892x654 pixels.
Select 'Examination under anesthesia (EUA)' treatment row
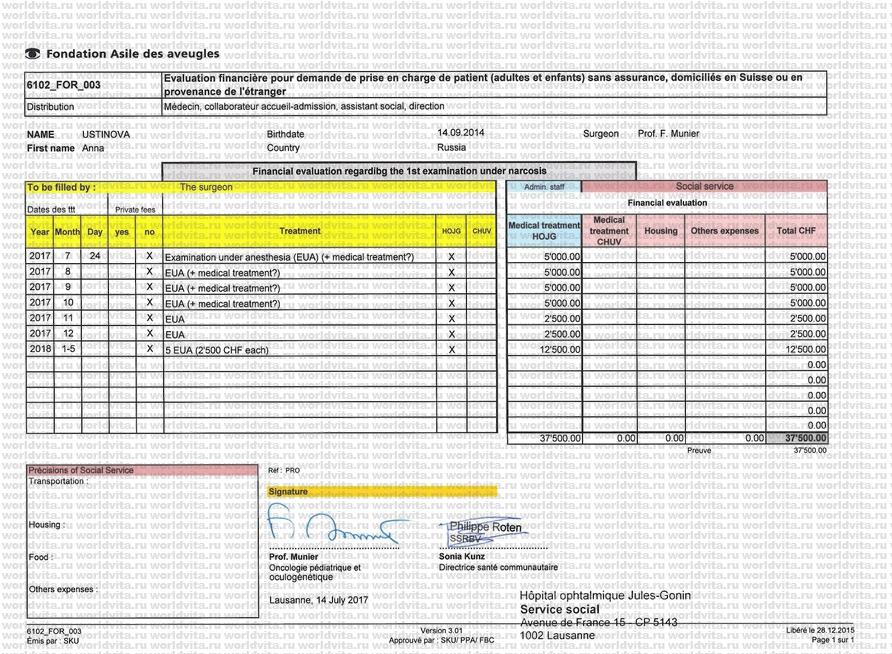pyautogui.click(x=290, y=258)
